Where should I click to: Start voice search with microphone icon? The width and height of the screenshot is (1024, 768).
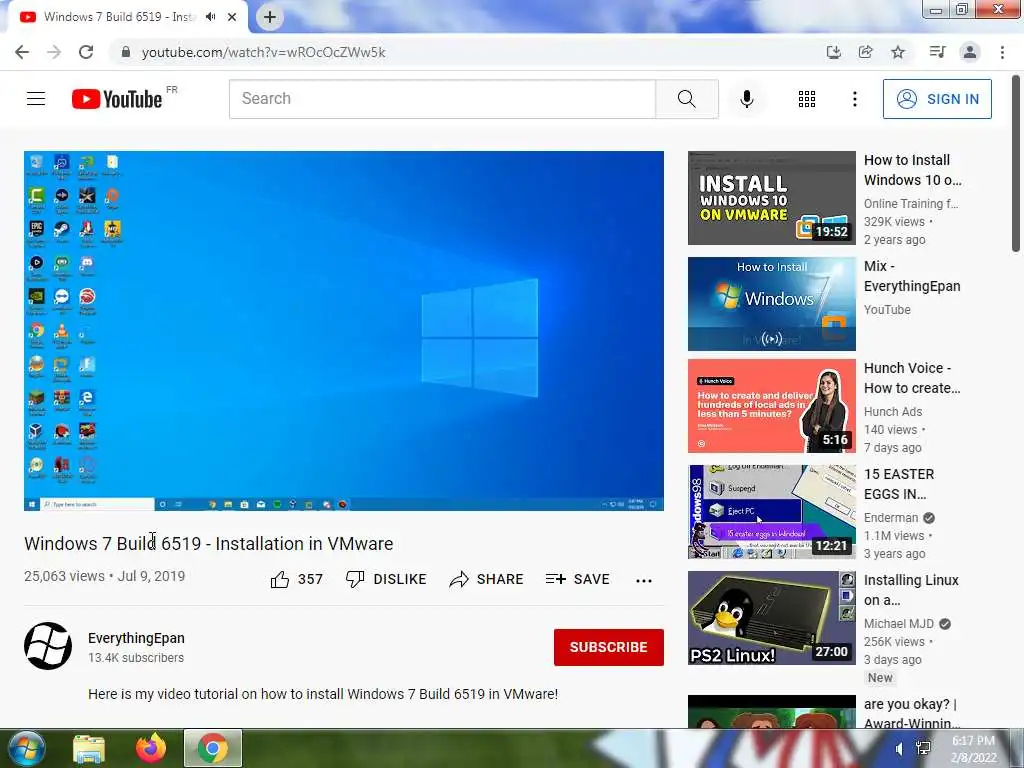point(747,99)
